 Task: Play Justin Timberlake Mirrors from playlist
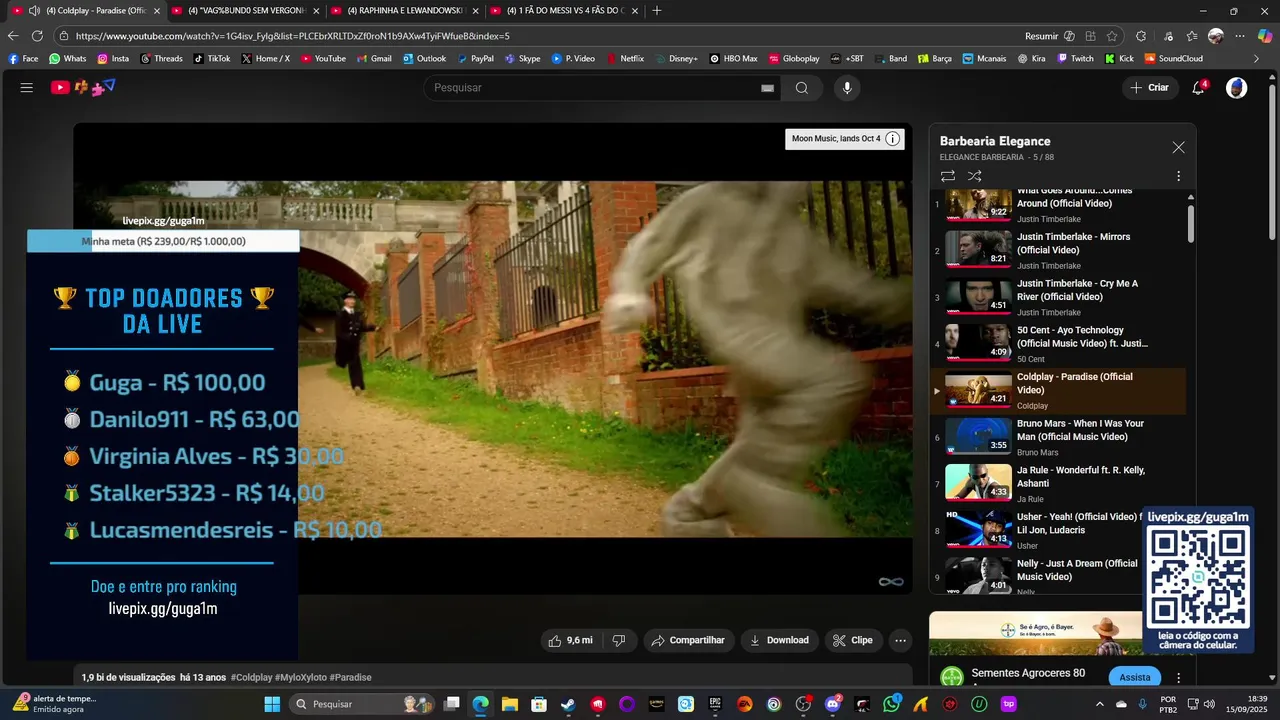[x=1058, y=250]
